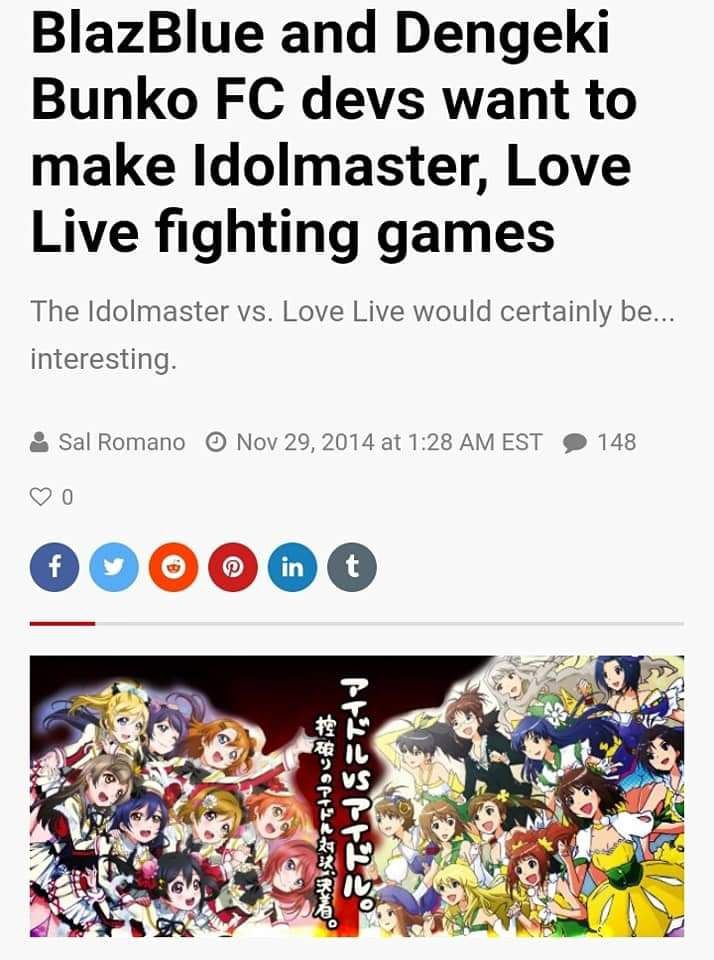
Task: Open author Sal Romano's page
Action: [x=121, y=442]
